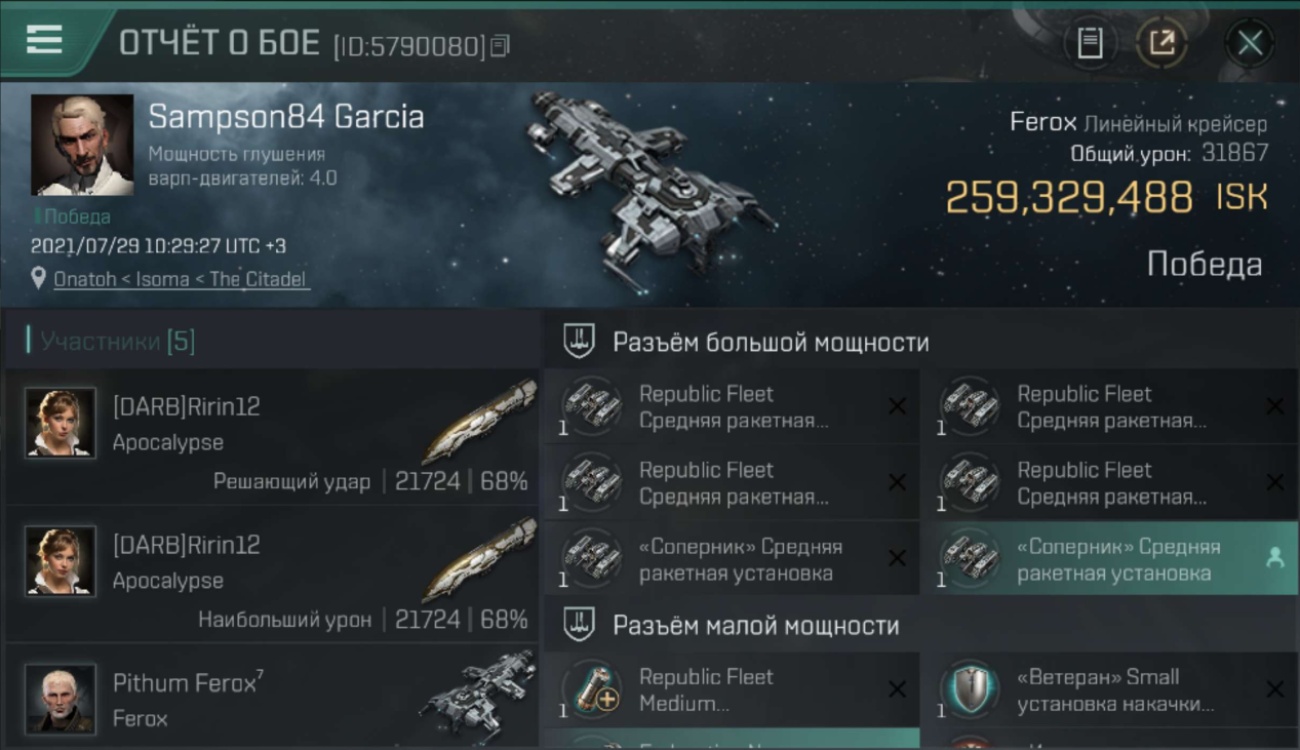Open the report document icon in header
Viewport: 1300px width, 750px height.
[x=1090, y=43]
